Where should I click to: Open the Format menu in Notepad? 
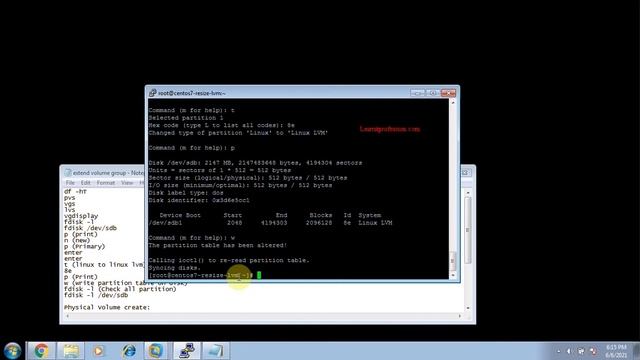pos(106,183)
